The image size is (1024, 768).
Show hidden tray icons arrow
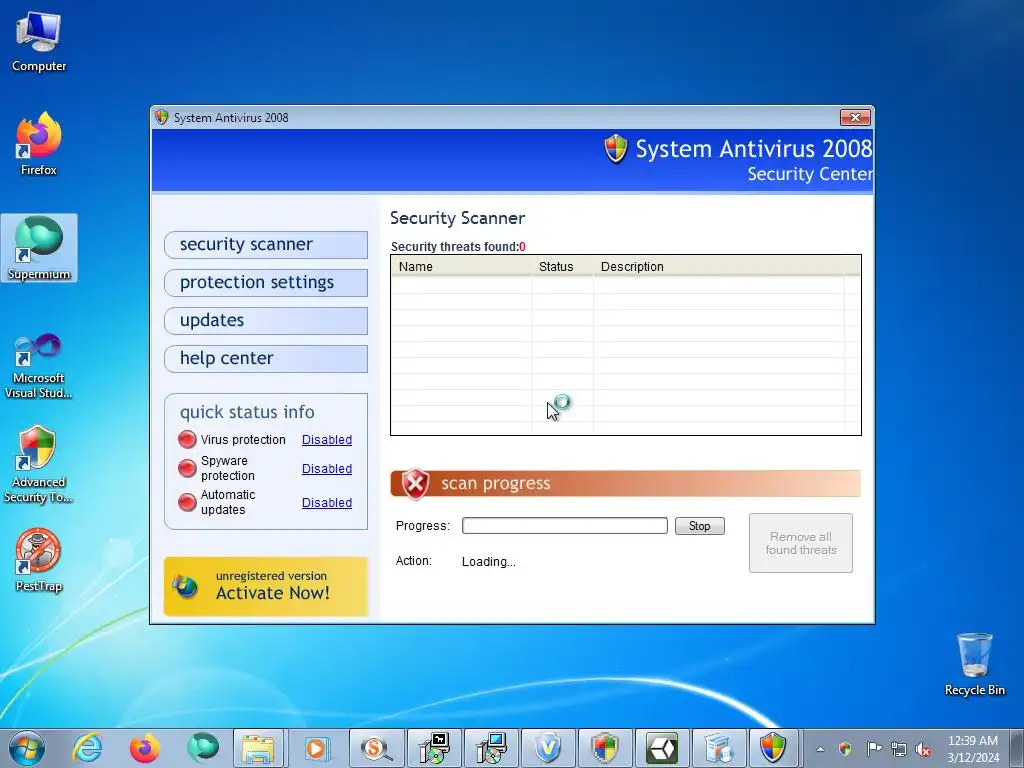pos(820,749)
